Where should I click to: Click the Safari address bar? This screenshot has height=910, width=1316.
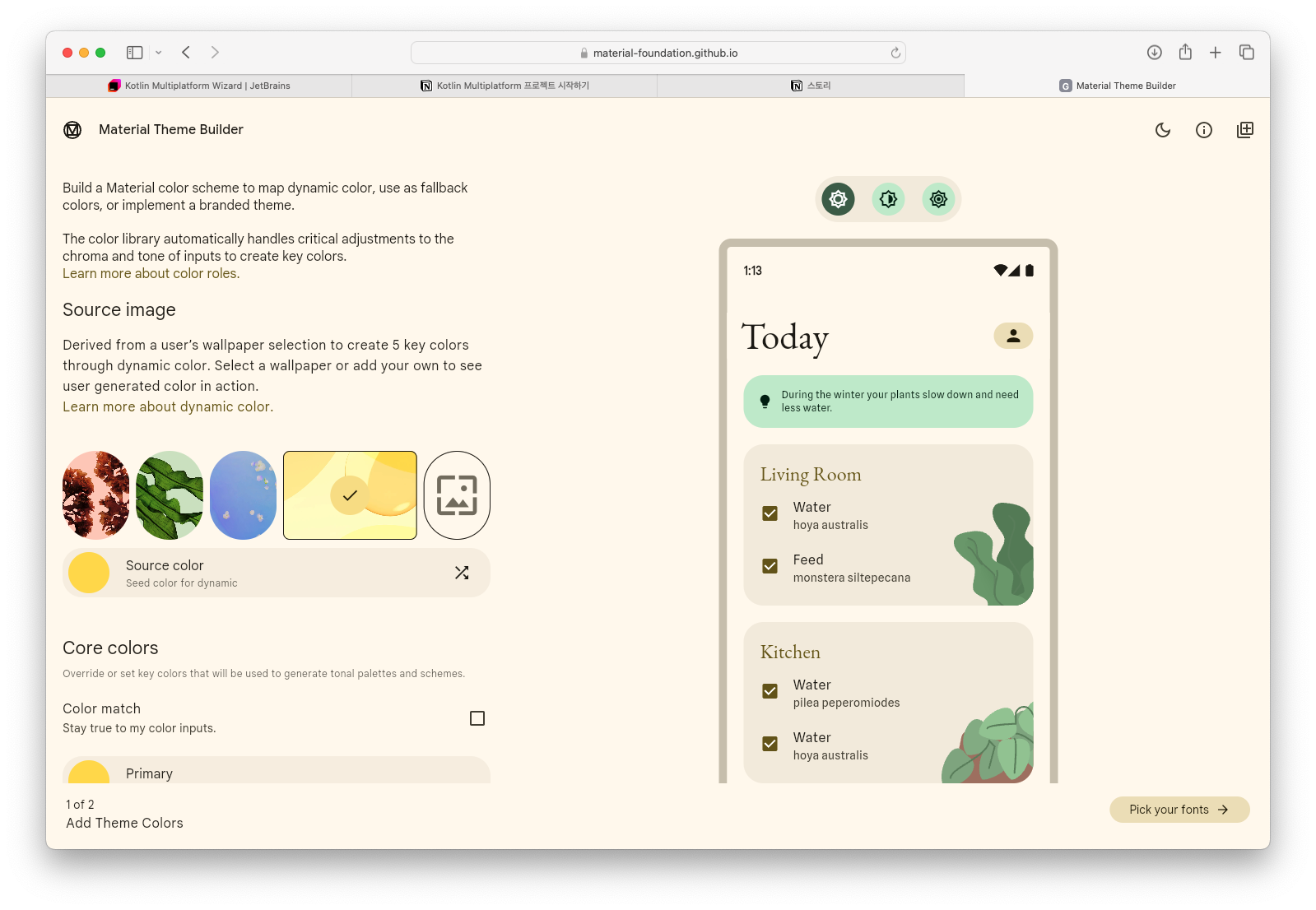pyautogui.click(x=658, y=53)
